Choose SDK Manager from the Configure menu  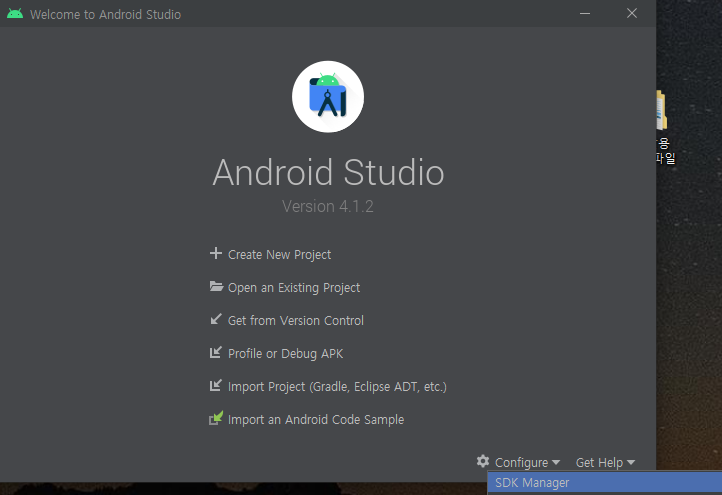click(x=605, y=483)
